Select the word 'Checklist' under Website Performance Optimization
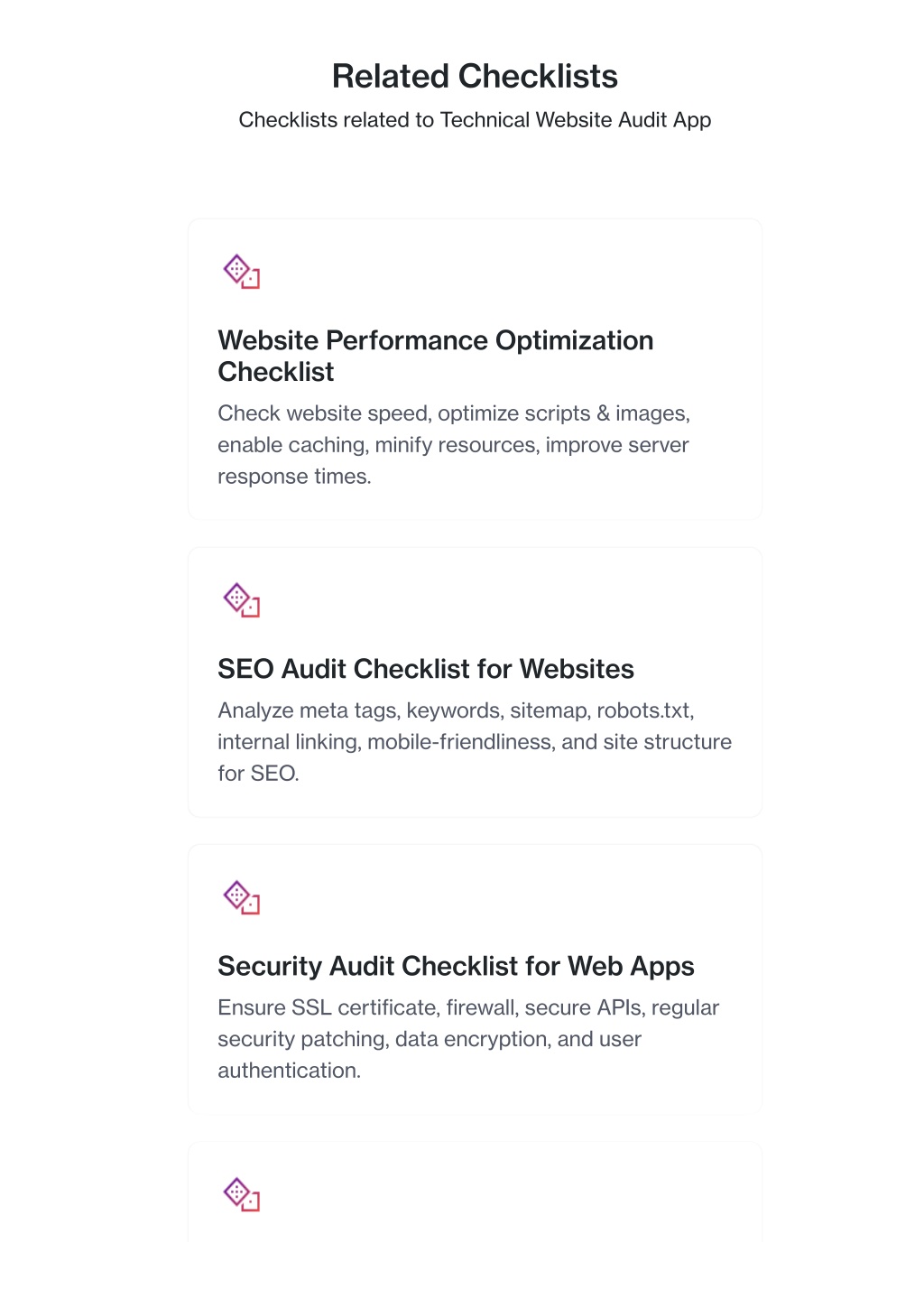This screenshot has width=924, height=1308. [x=276, y=372]
